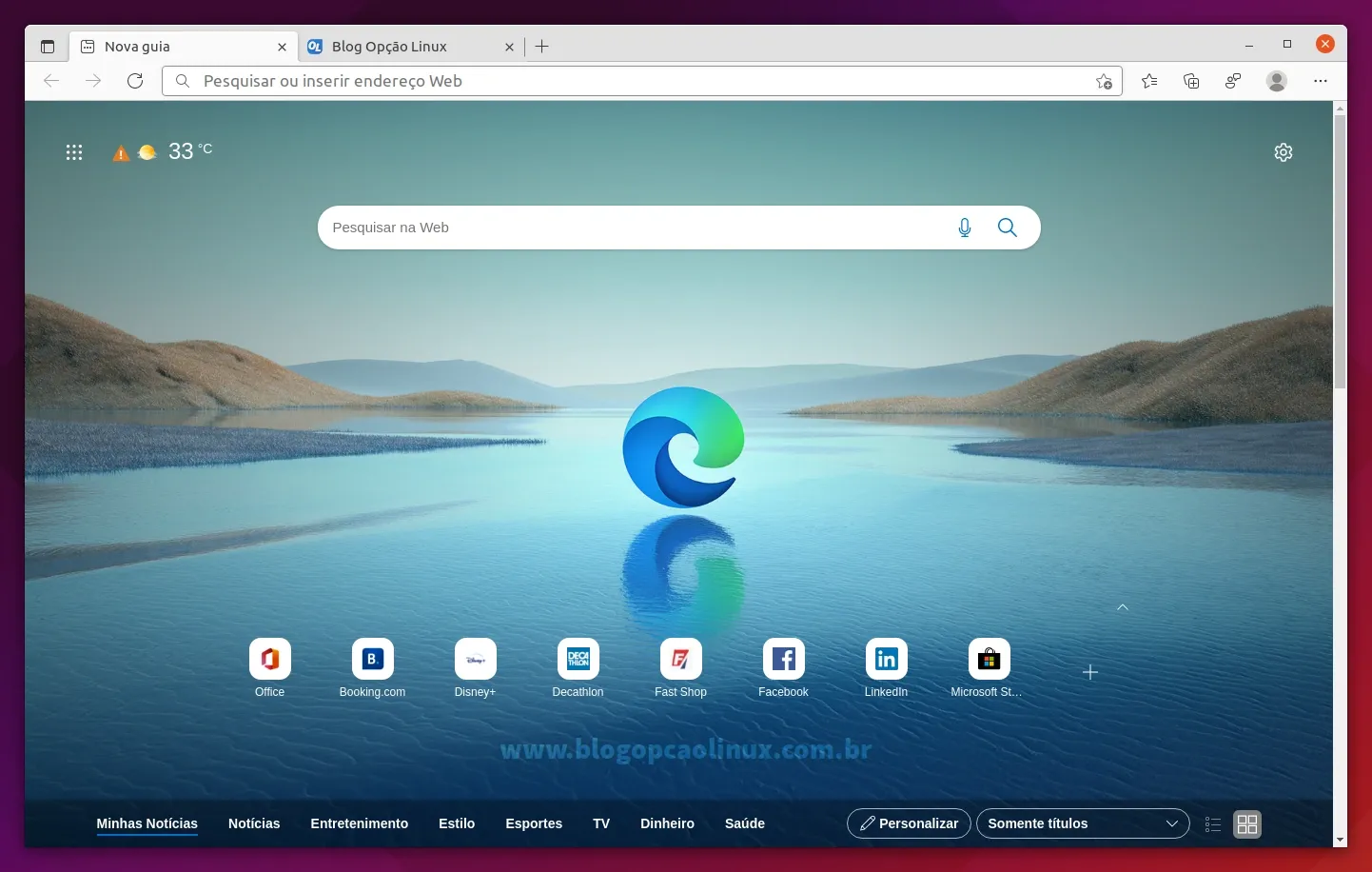1372x872 pixels.
Task: Expand the Somente títulos dropdown
Action: (x=1083, y=823)
